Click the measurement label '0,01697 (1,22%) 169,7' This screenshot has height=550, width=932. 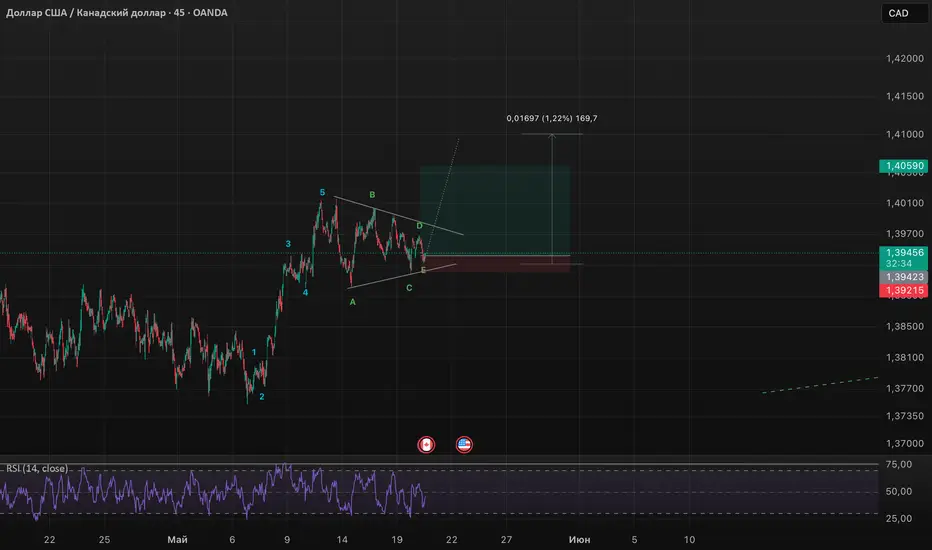[552, 118]
